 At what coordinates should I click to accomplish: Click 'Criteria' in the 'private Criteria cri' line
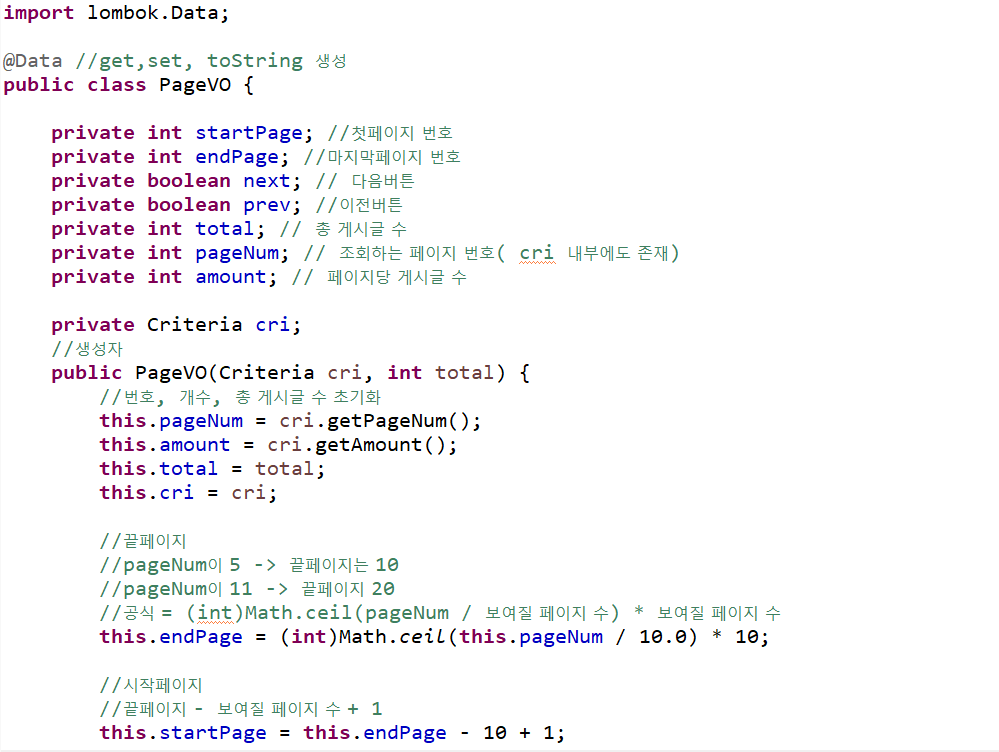tap(194, 325)
